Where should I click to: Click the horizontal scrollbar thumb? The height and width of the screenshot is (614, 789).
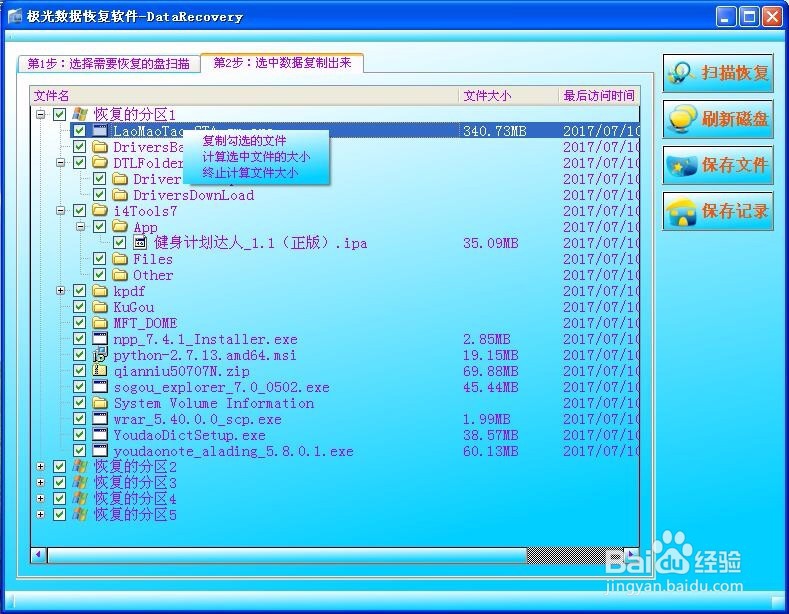point(287,555)
